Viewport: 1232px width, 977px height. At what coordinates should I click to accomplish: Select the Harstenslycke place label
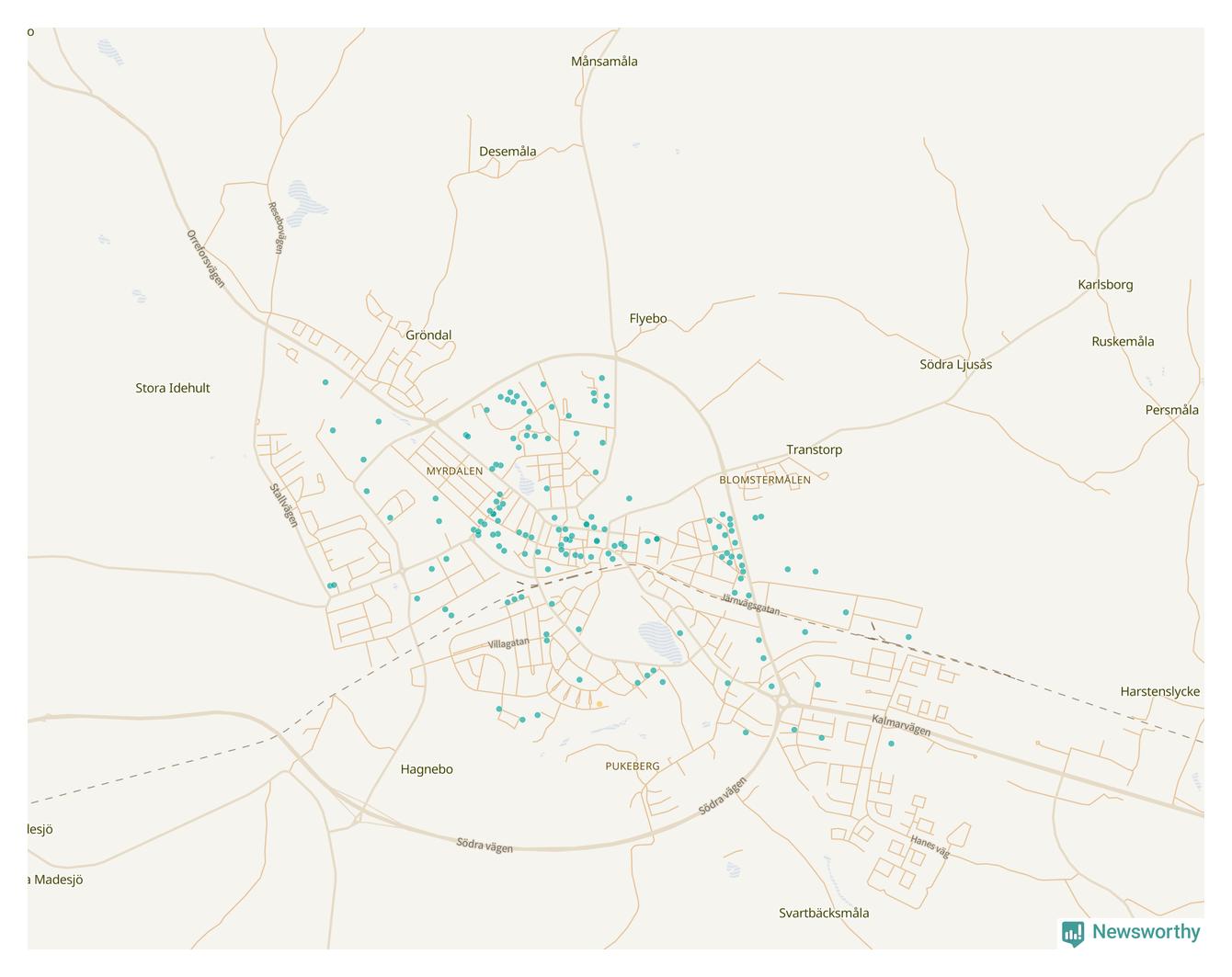click(x=1159, y=691)
